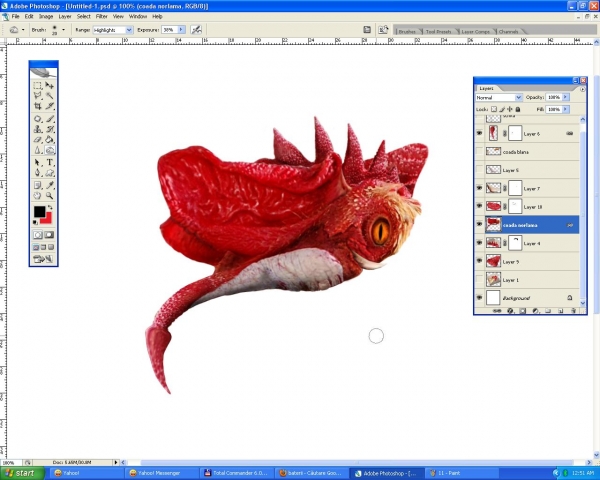
Task: Select the Notes tool
Action: [x=38, y=185]
